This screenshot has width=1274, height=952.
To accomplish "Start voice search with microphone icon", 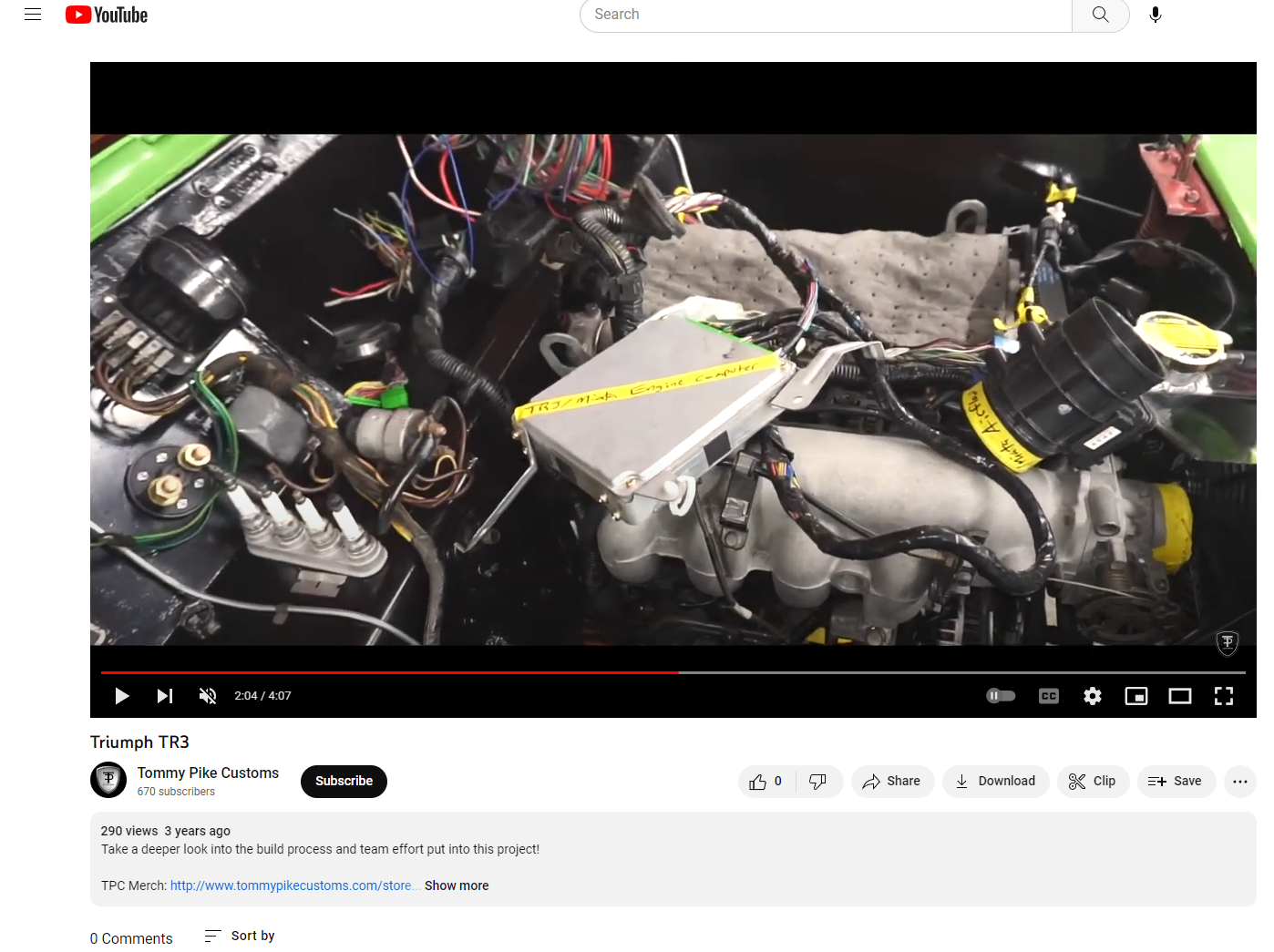I will click(x=1155, y=15).
